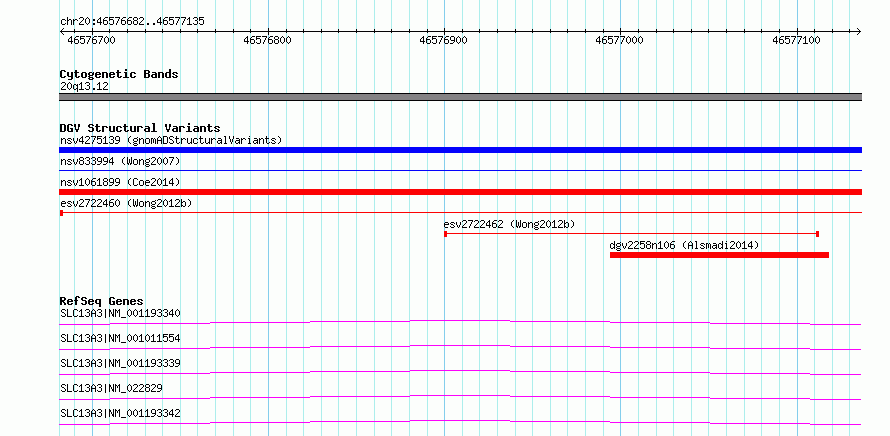Click the chr20:46576682..46577135 region label
Screen dimensions: 890x436
coord(132,22)
